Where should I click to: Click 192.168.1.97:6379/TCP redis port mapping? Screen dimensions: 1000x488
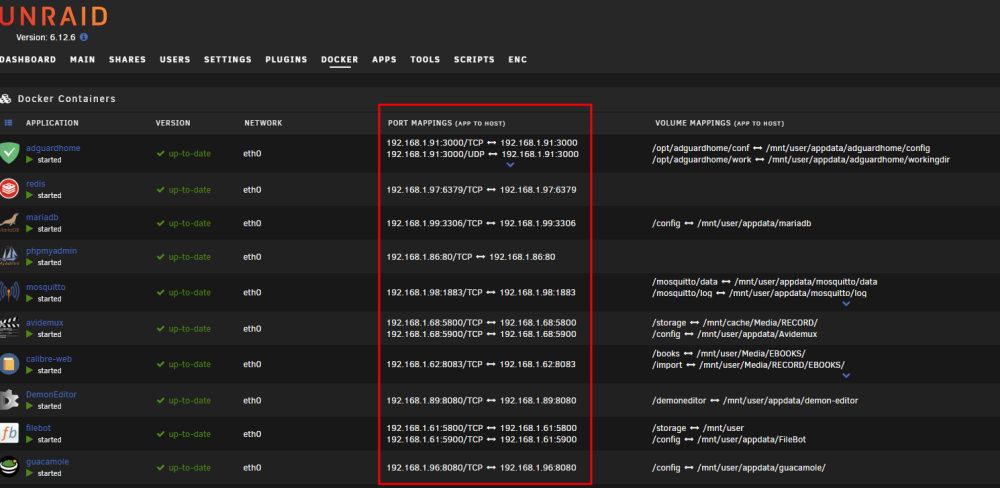[434, 189]
